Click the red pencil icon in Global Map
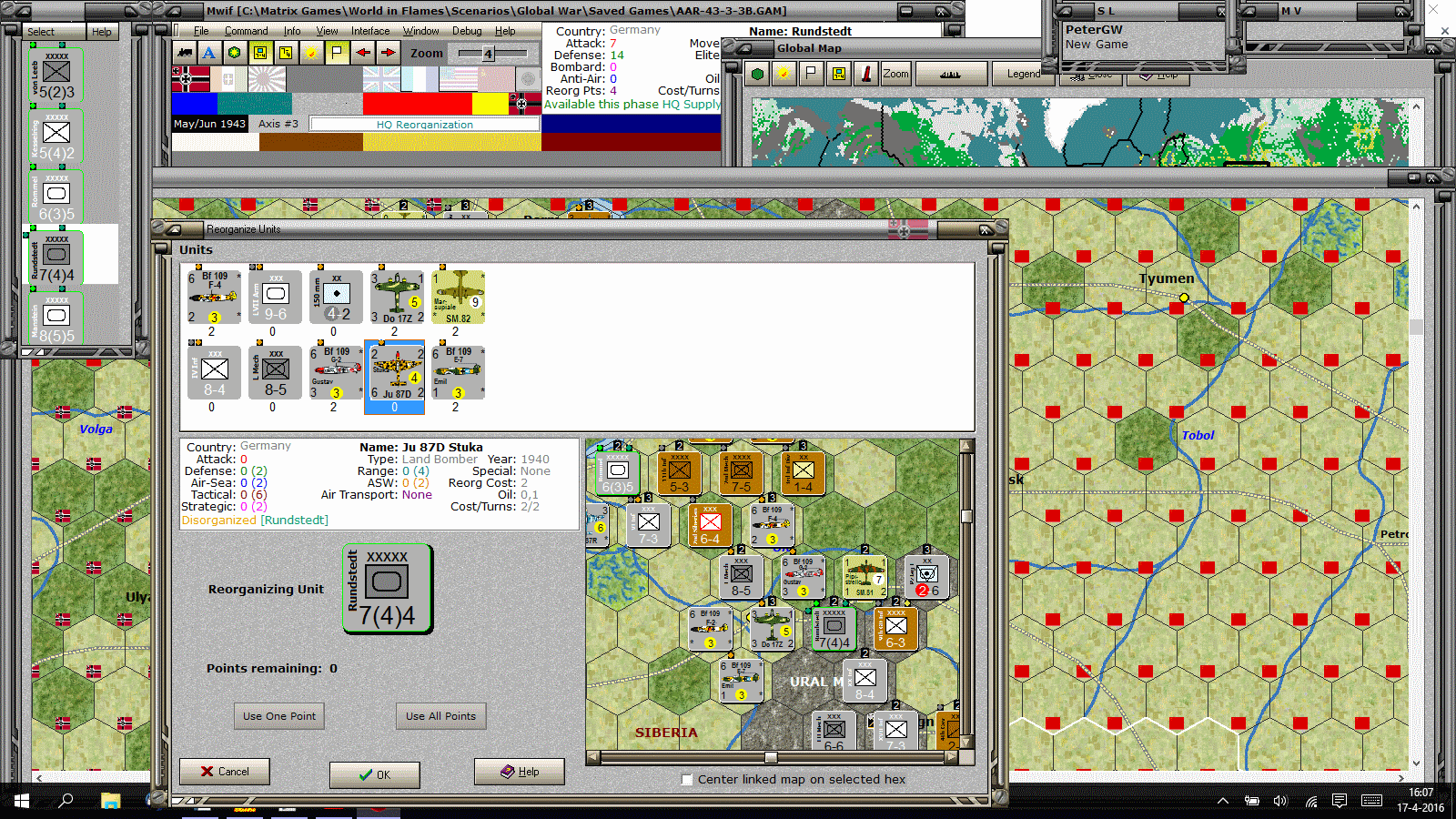 click(866, 74)
